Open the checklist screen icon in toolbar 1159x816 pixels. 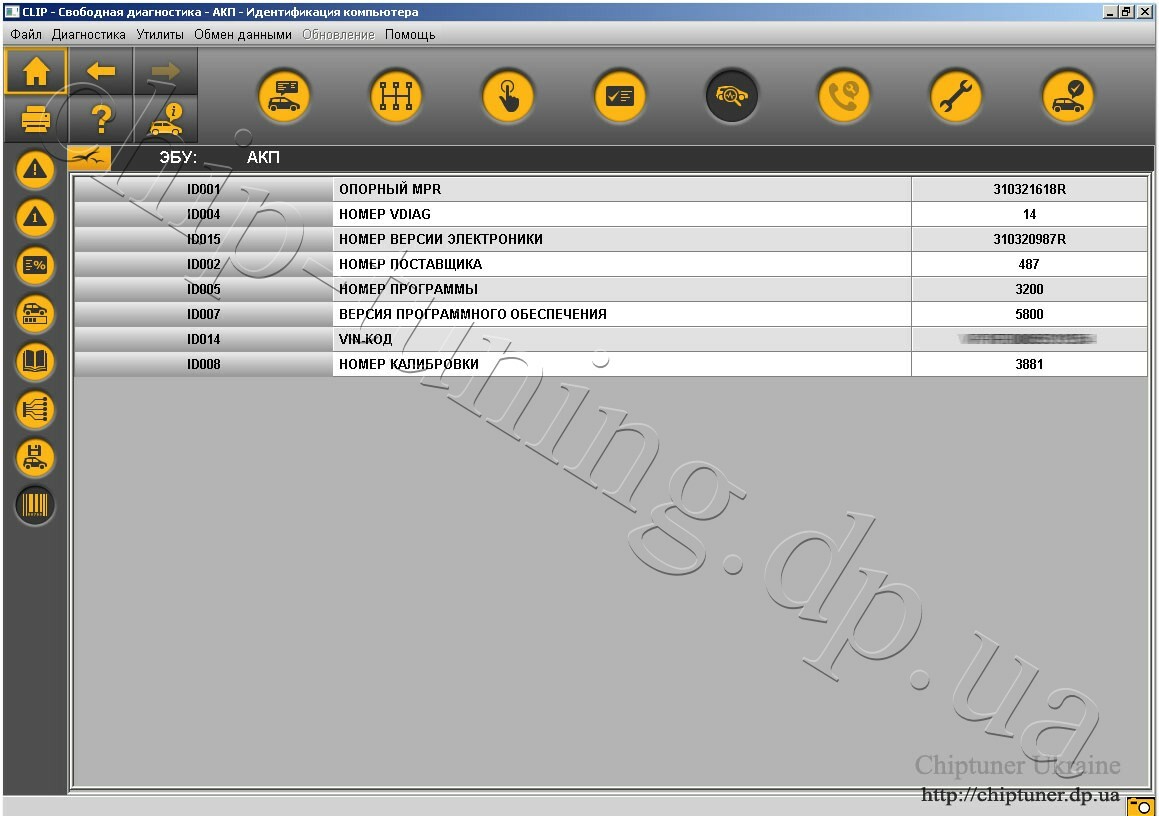click(619, 96)
